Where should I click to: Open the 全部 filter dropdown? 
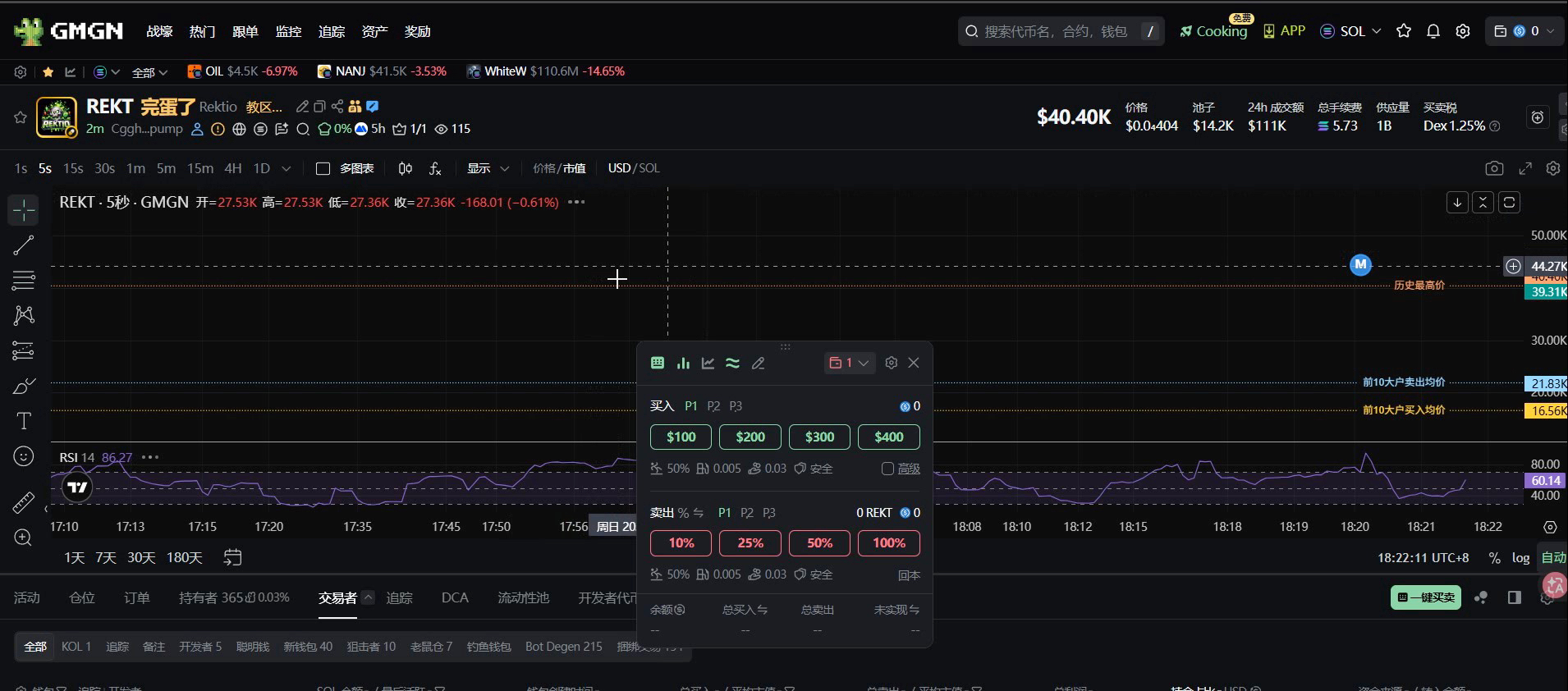(150, 72)
